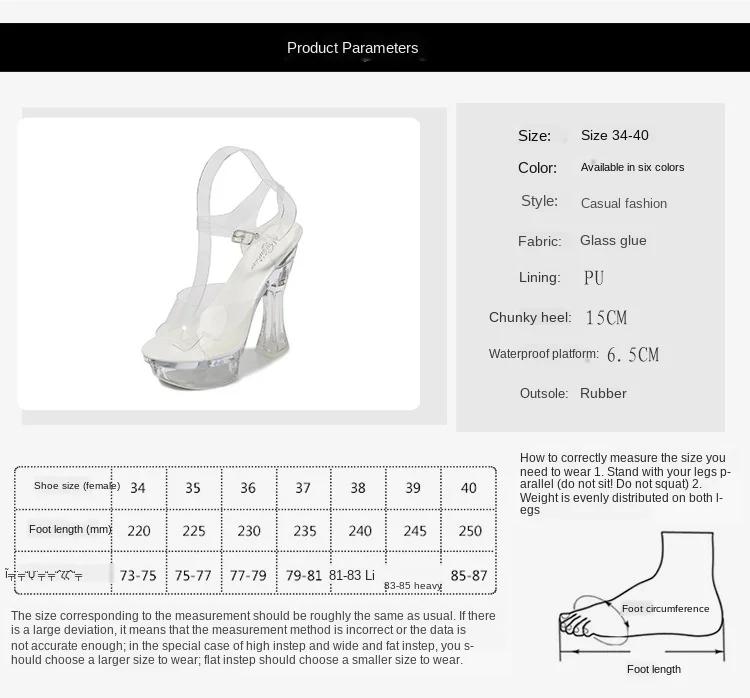Click foot length 230 cell
750x698 pixels.
249,531
